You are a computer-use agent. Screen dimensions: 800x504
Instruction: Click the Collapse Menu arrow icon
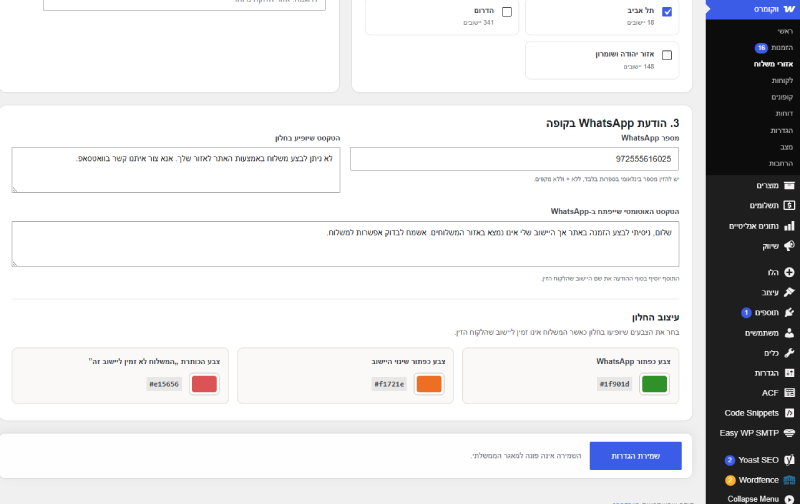(789, 499)
